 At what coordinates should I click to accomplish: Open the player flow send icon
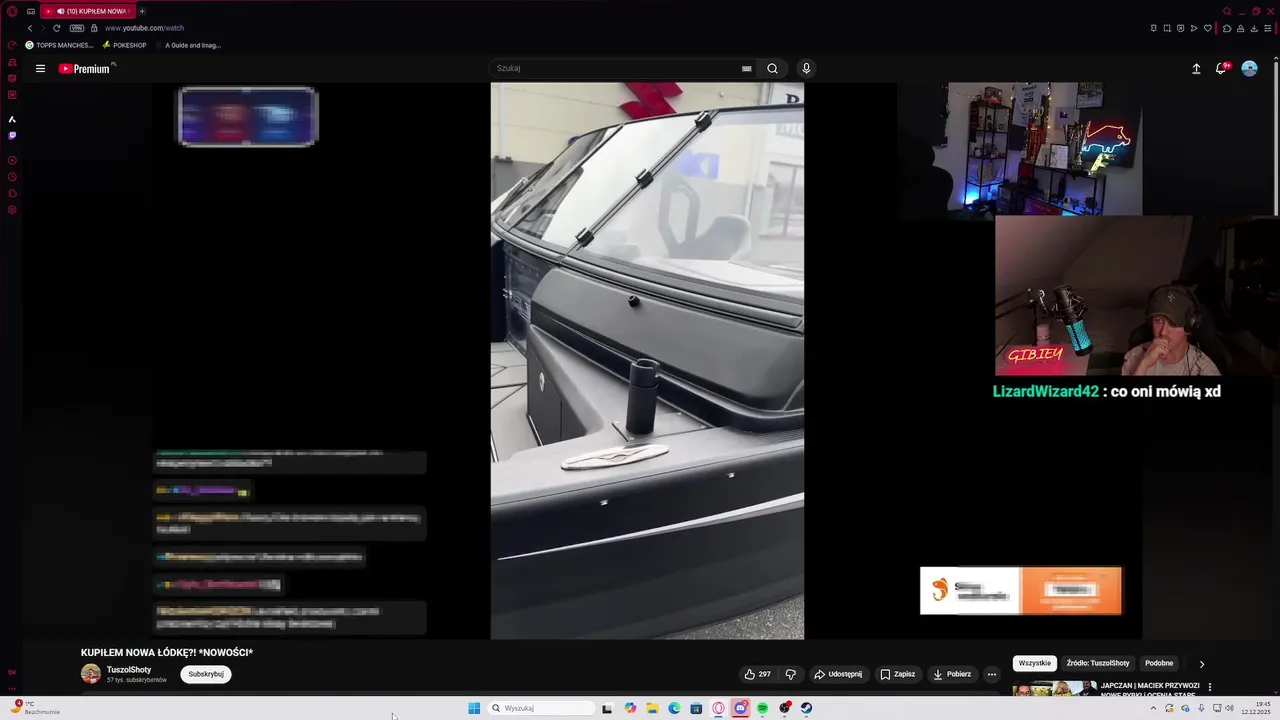click(x=1194, y=28)
